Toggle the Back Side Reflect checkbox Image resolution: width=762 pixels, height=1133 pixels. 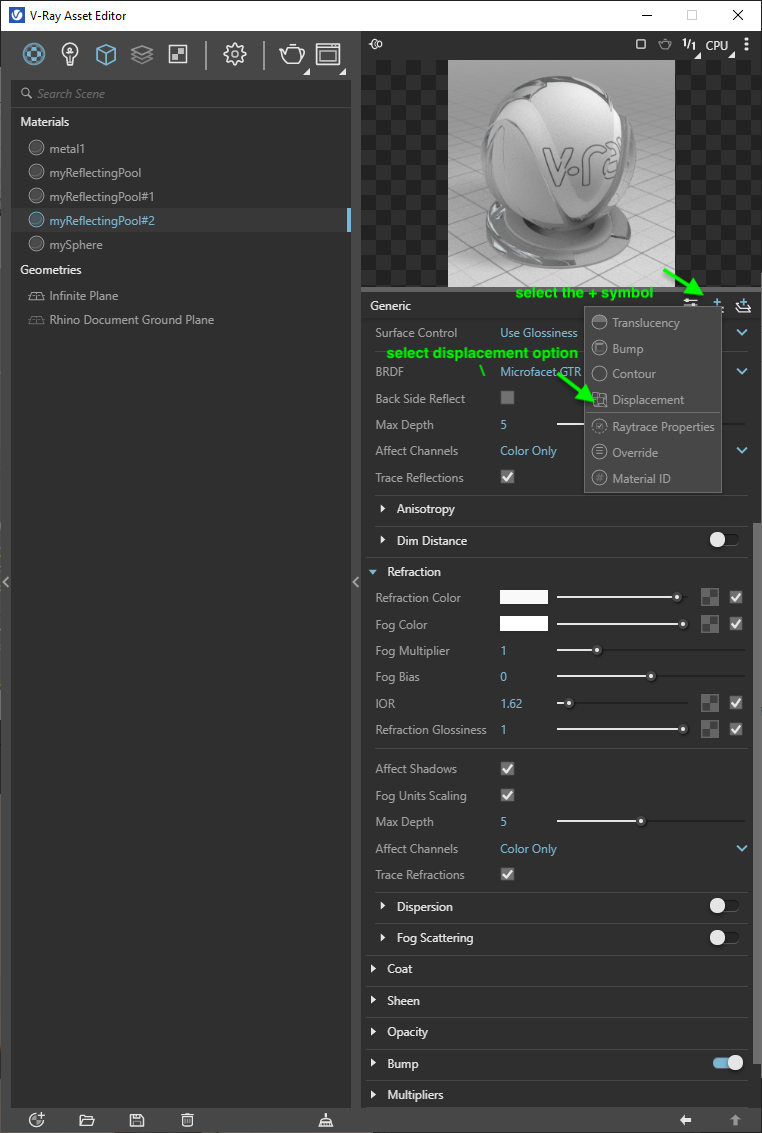point(508,397)
